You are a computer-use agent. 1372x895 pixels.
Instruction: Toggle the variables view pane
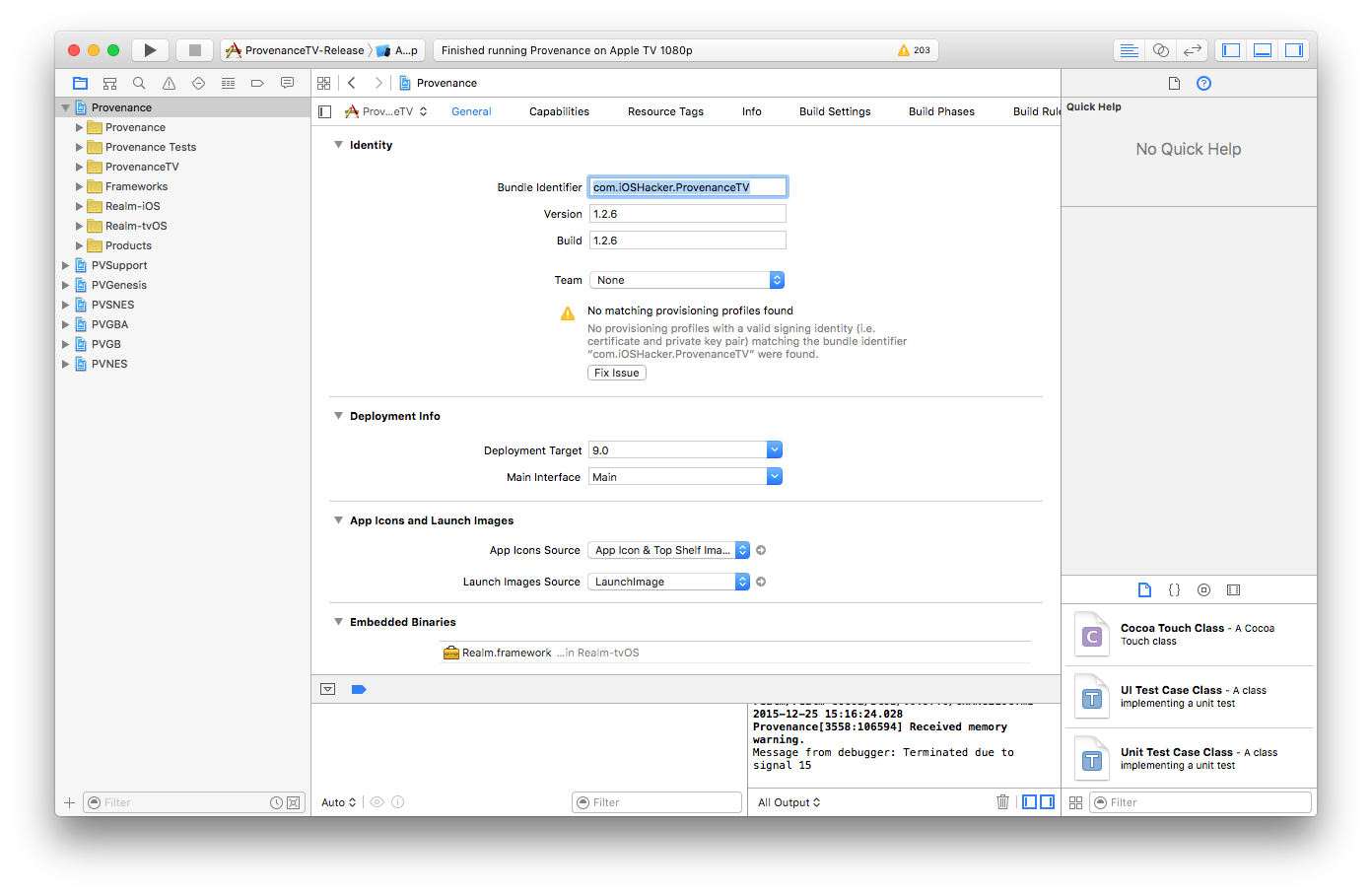click(1029, 802)
